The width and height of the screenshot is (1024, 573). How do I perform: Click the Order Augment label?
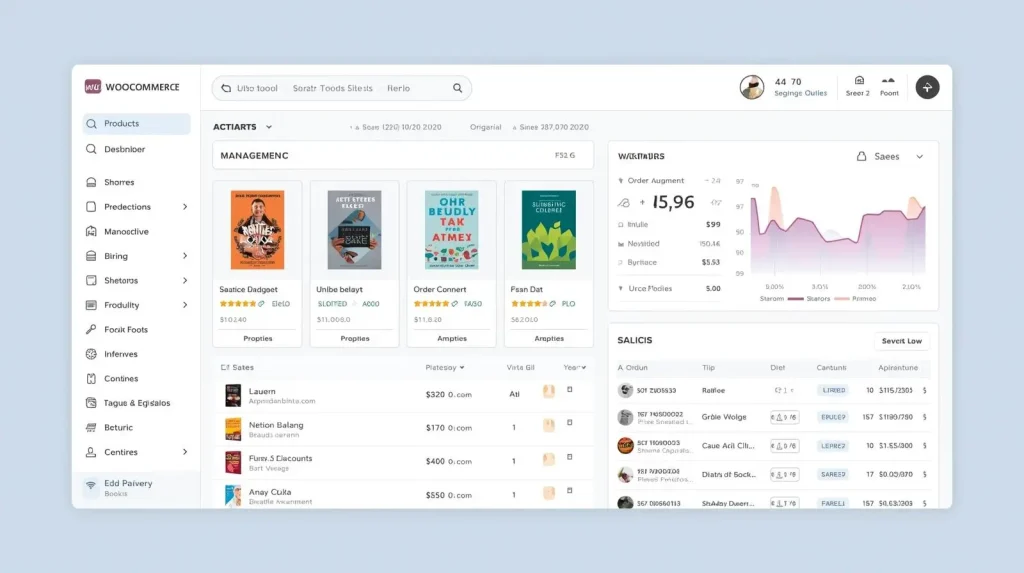(656, 180)
